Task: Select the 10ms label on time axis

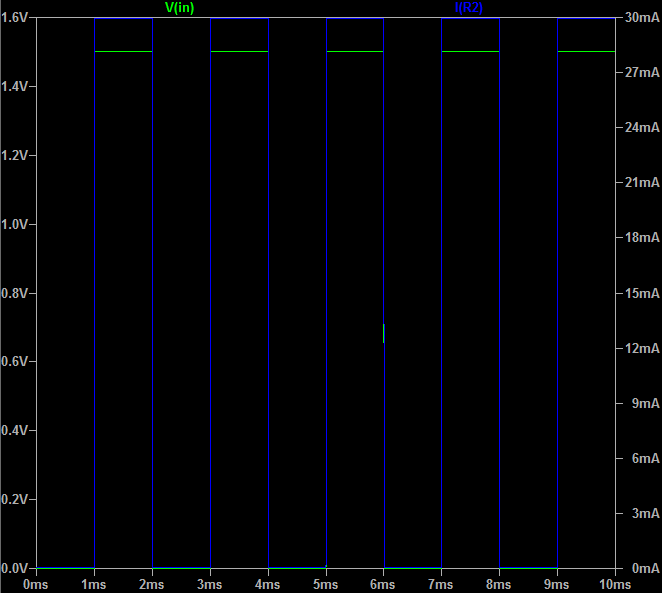Action: 612,583
